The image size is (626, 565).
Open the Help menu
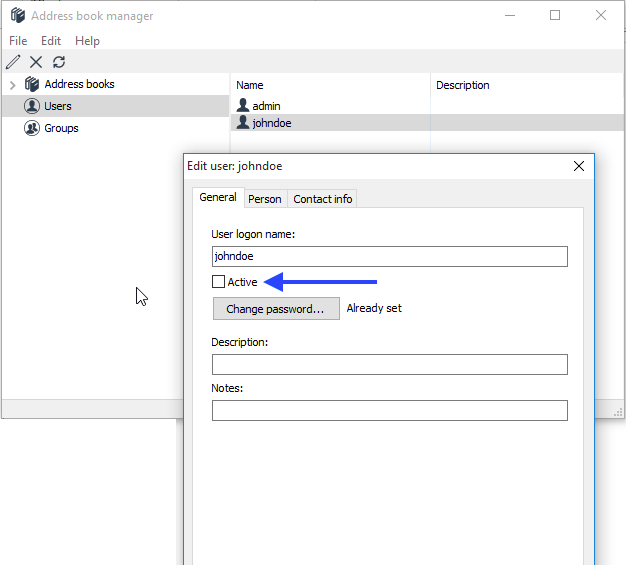(x=88, y=41)
